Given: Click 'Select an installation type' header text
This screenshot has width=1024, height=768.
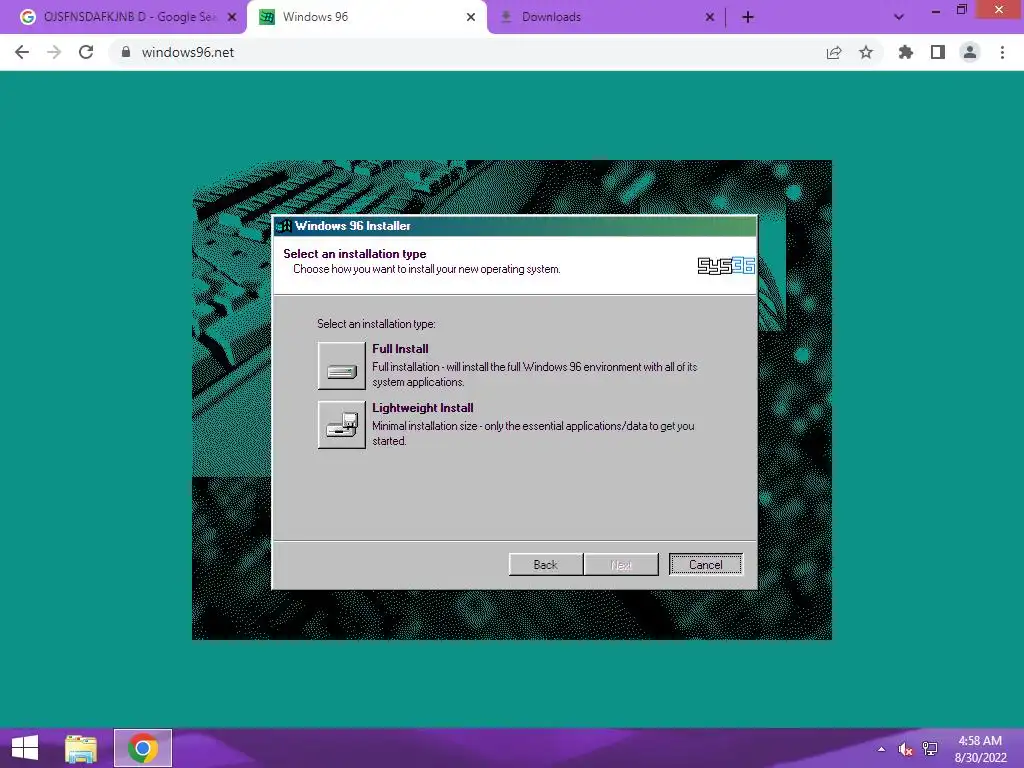Looking at the screenshot, I should coord(355,253).
